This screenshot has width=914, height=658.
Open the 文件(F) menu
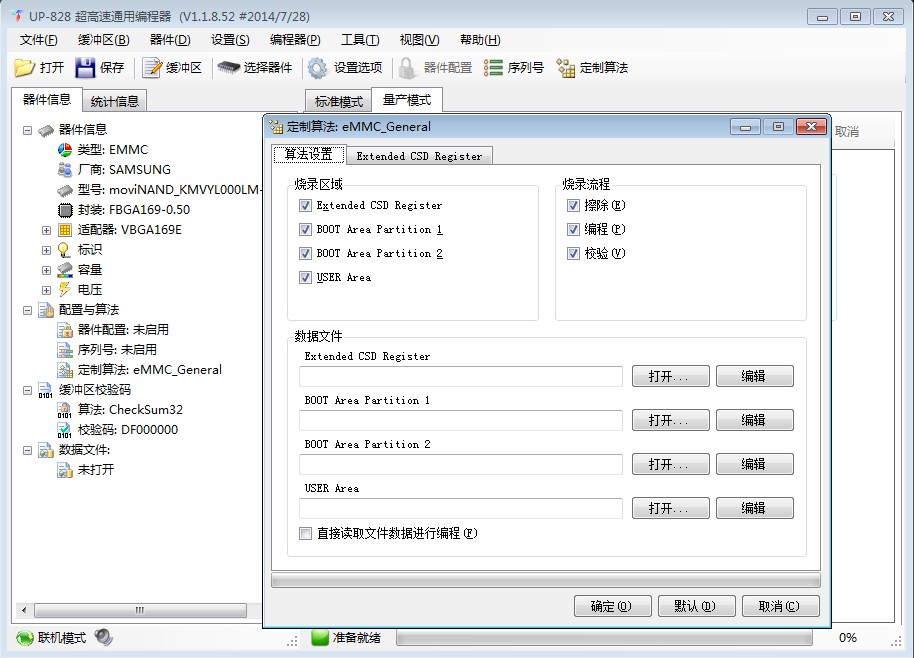[x=38, y=40]
